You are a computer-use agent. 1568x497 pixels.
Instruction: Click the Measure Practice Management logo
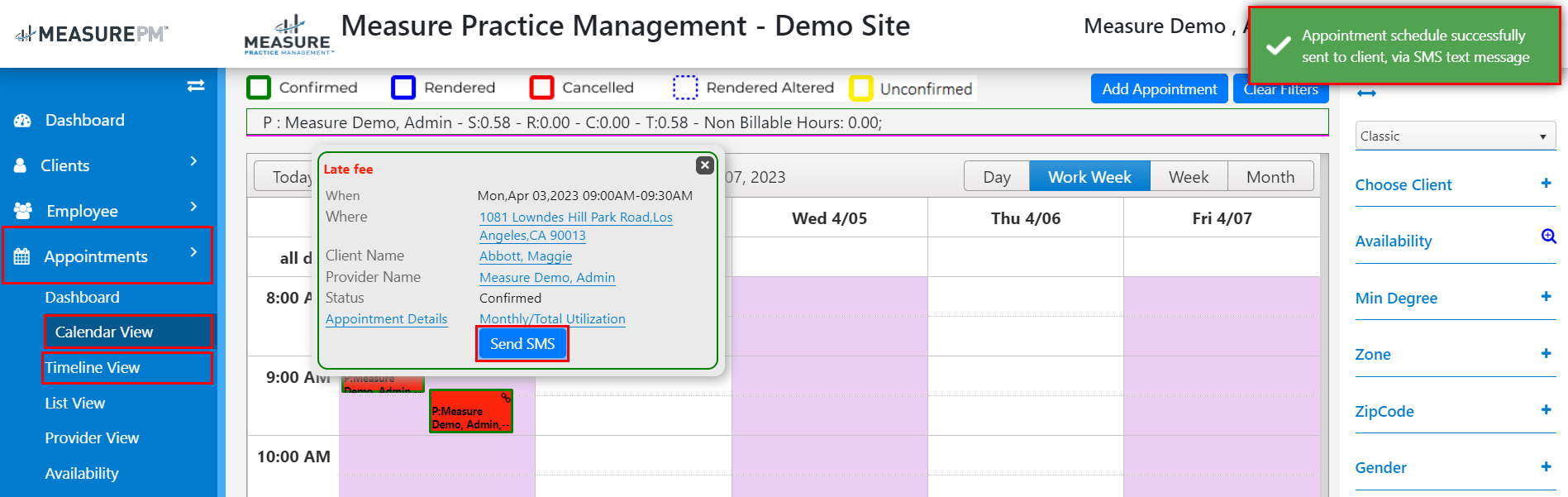coord(288,35)
